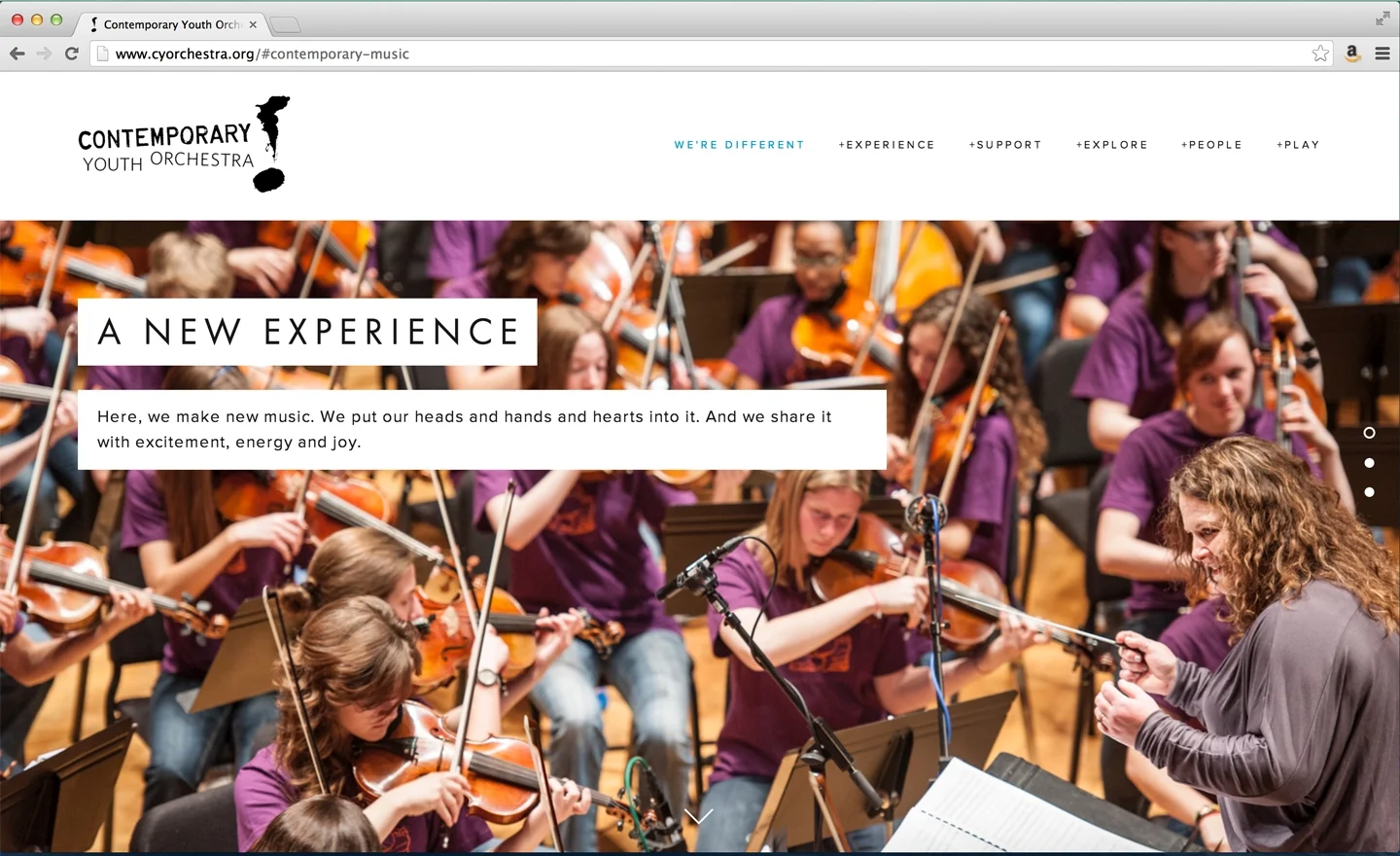Open the +EXPLORE navigation item

[x=1112, y=145]
